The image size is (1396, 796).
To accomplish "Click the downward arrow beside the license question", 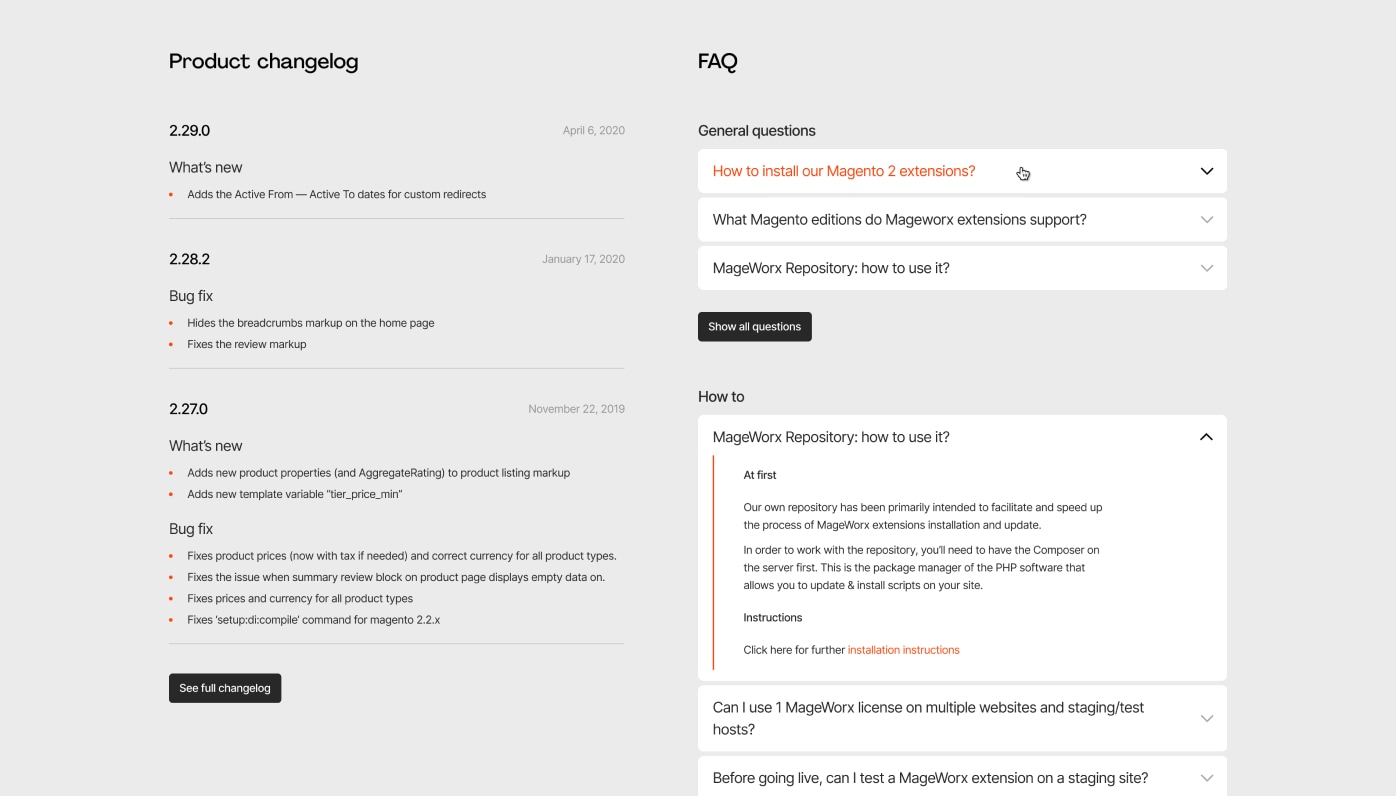I will pos(1205,717).
